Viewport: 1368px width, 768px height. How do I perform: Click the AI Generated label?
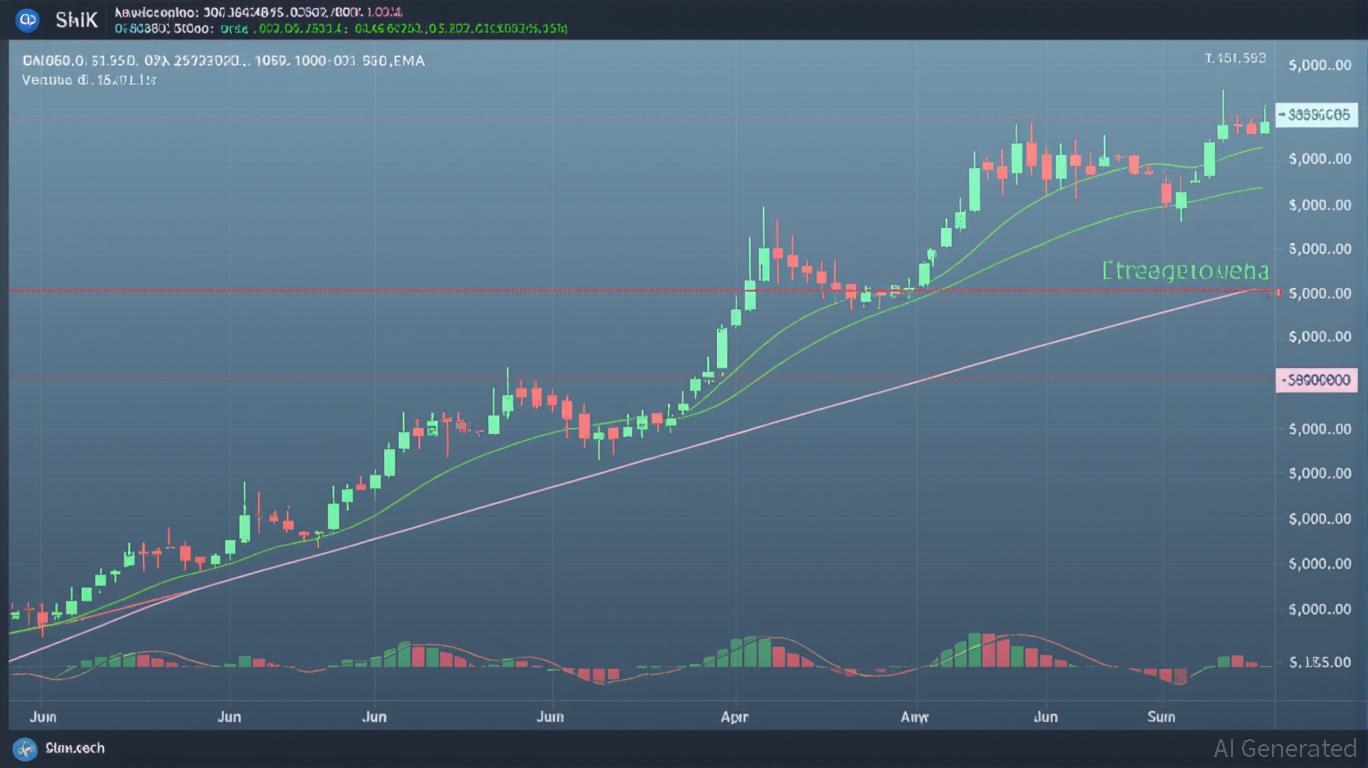point(1285,748)
